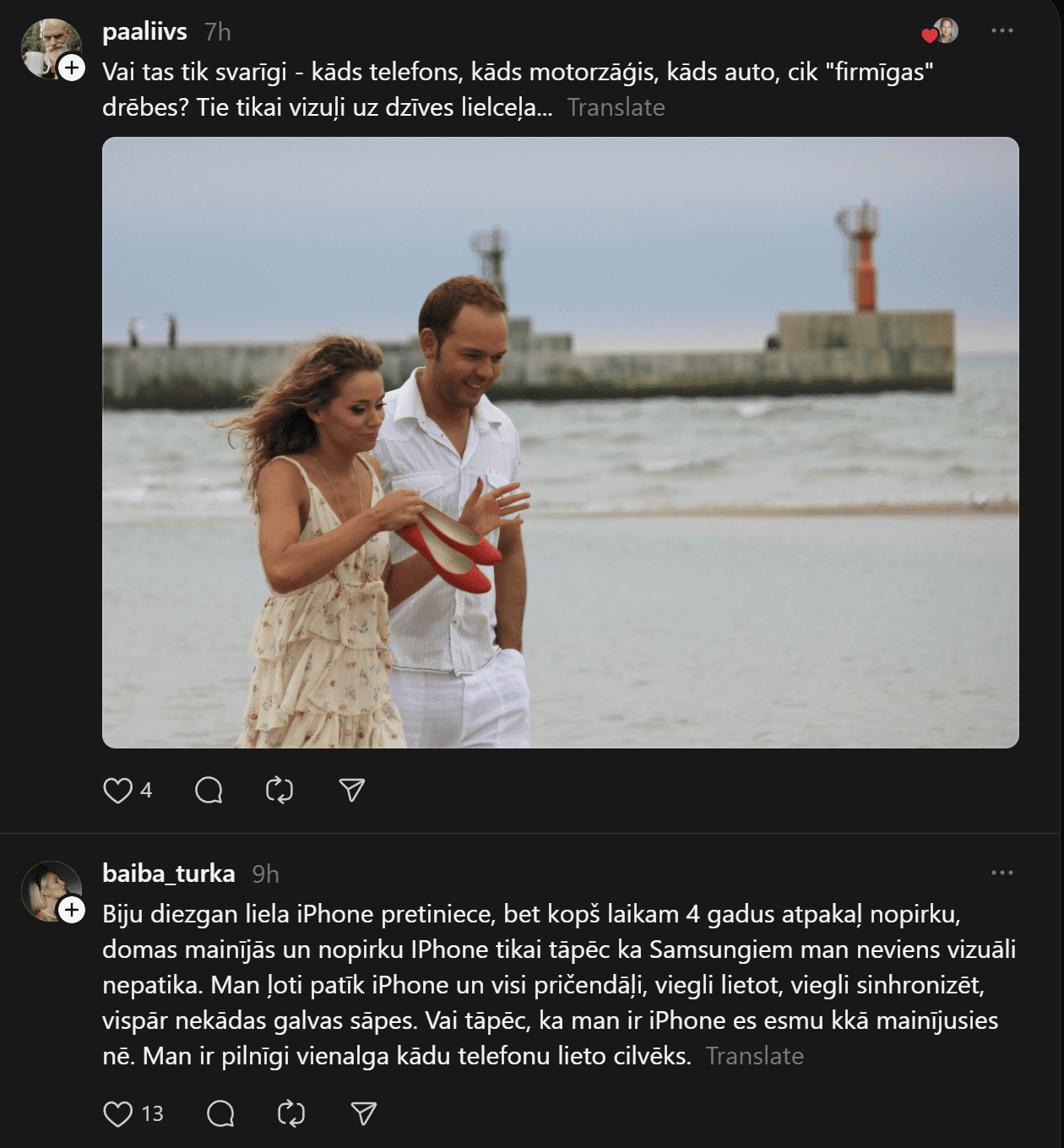This screenshot has width=1064, height=1148.
Task: Share the baiba_turka post via send icon
Action: 363,1114
